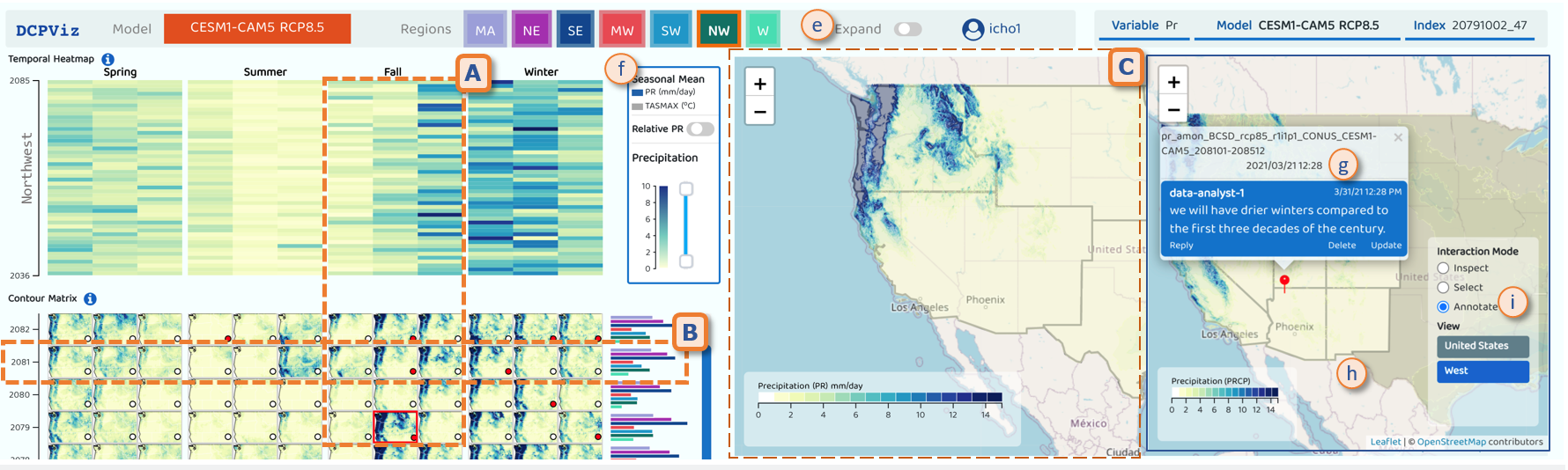1568x470 pixels.
Task: Click the lower precipitation range slider handle
Action: coord(686,261)
